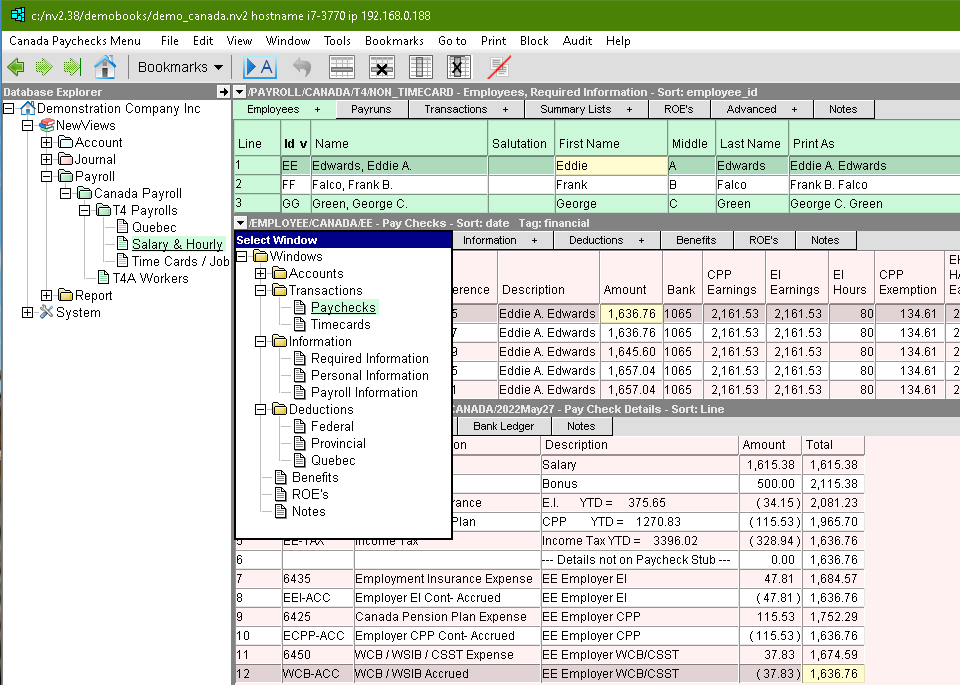Screen dimensions: 960x685
Task: Click the green forward arrow icon
Action: [44, 68]
